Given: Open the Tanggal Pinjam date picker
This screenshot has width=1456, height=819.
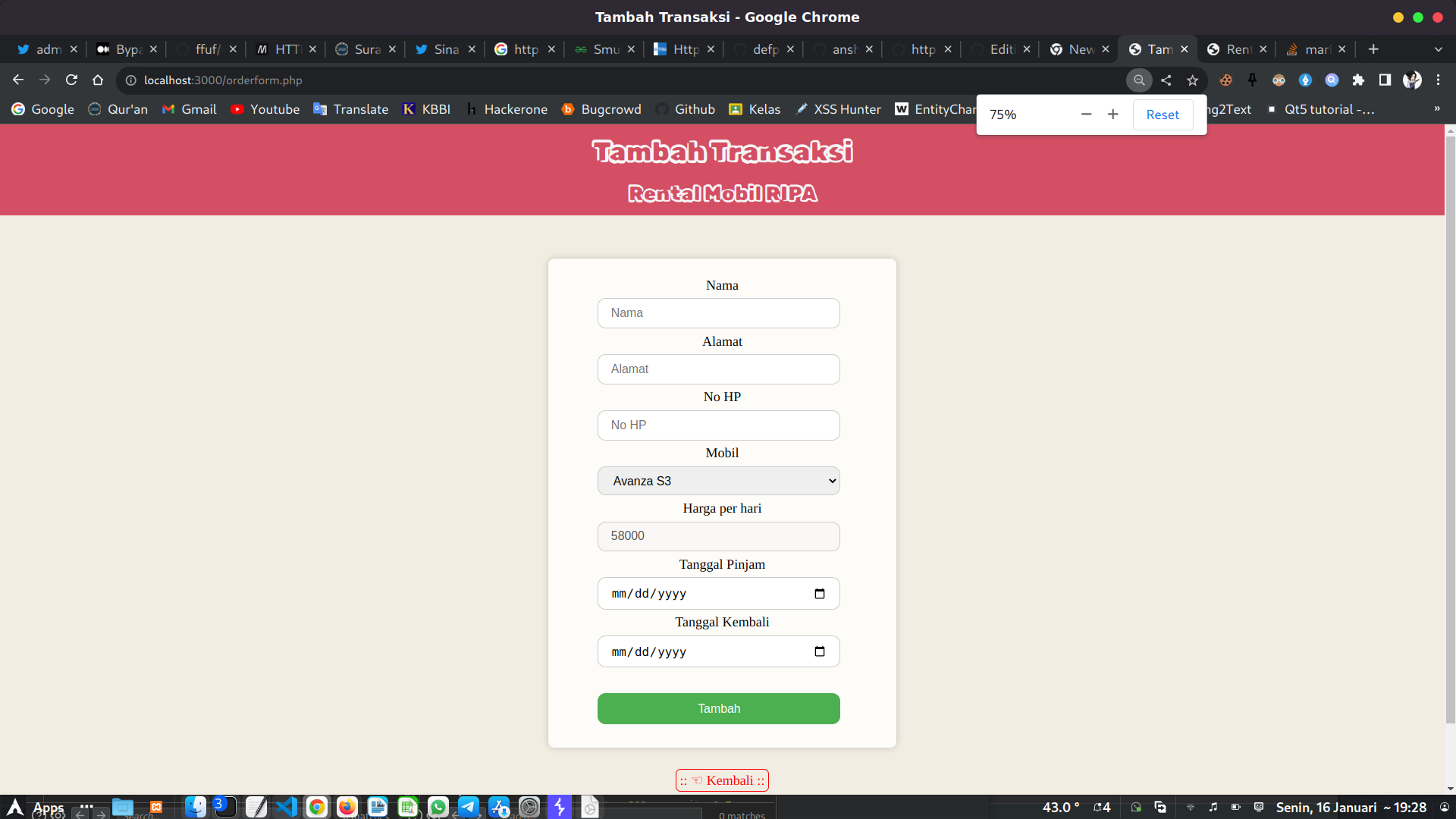Looking at the screenshot, I should click(x=820, y=594).
